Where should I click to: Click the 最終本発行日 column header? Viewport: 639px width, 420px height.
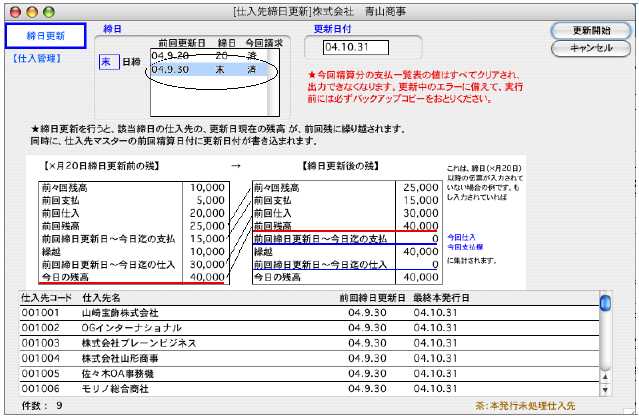click(443, 298)
